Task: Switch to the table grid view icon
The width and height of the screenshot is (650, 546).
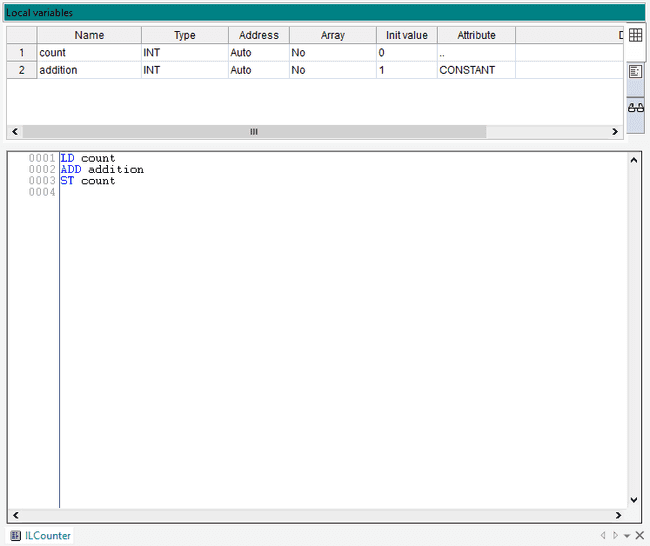Action: pyautogui.click(x=635, y=35)
